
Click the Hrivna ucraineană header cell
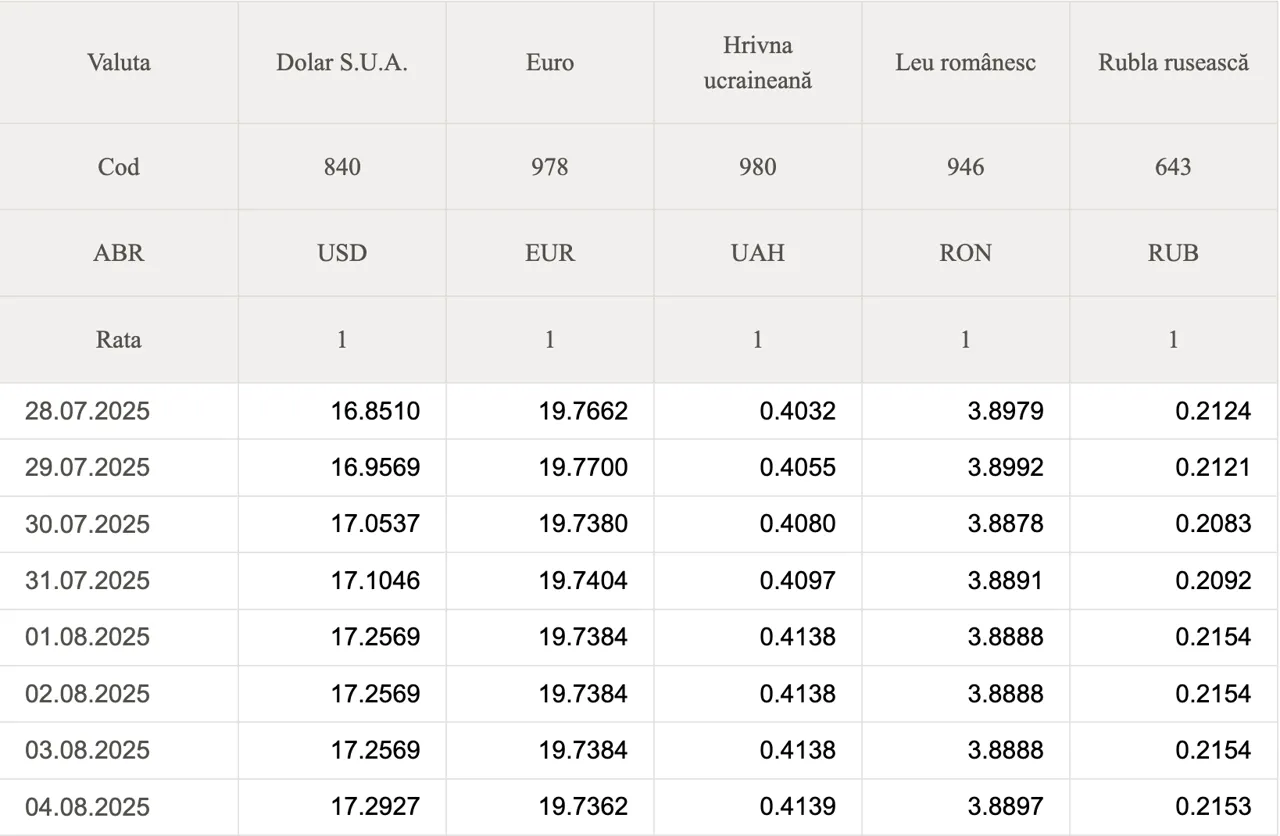(x=758, y=62)
